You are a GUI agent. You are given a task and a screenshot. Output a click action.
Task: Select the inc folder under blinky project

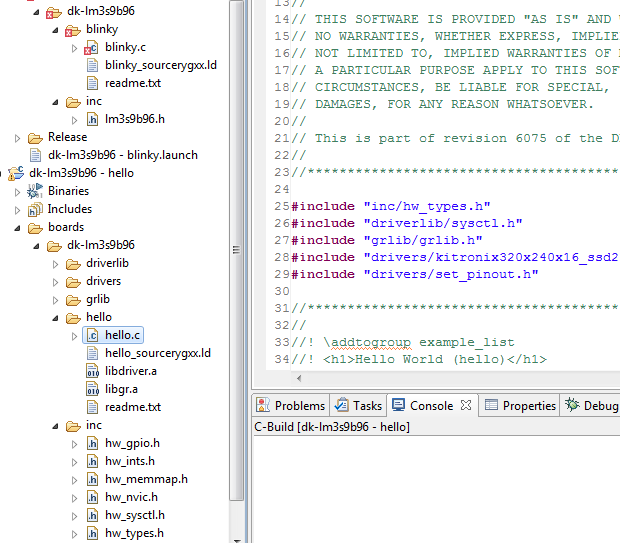click(94, 102)
